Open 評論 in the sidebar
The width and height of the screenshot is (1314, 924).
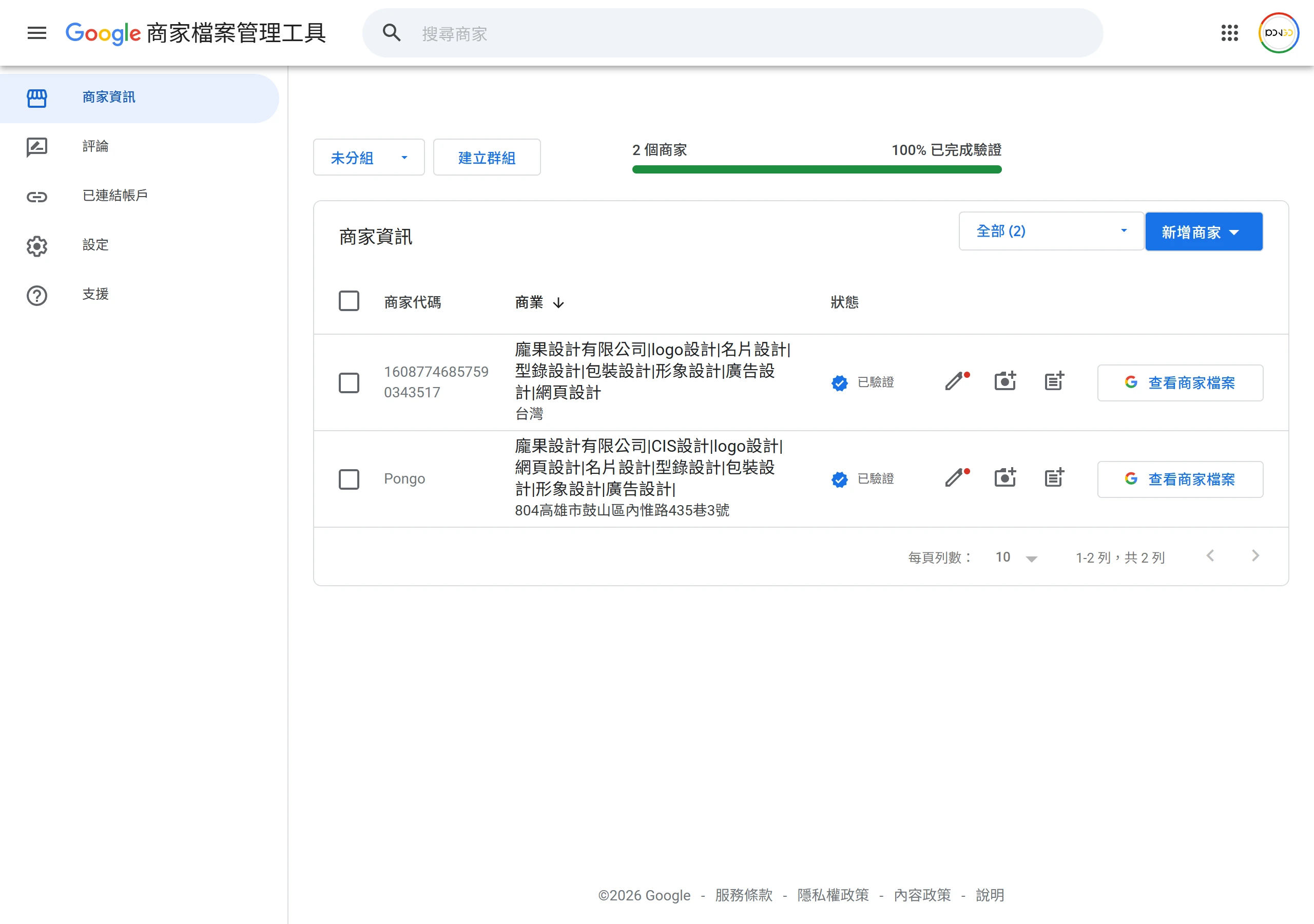pyautogui.click(x=139, y=147)
